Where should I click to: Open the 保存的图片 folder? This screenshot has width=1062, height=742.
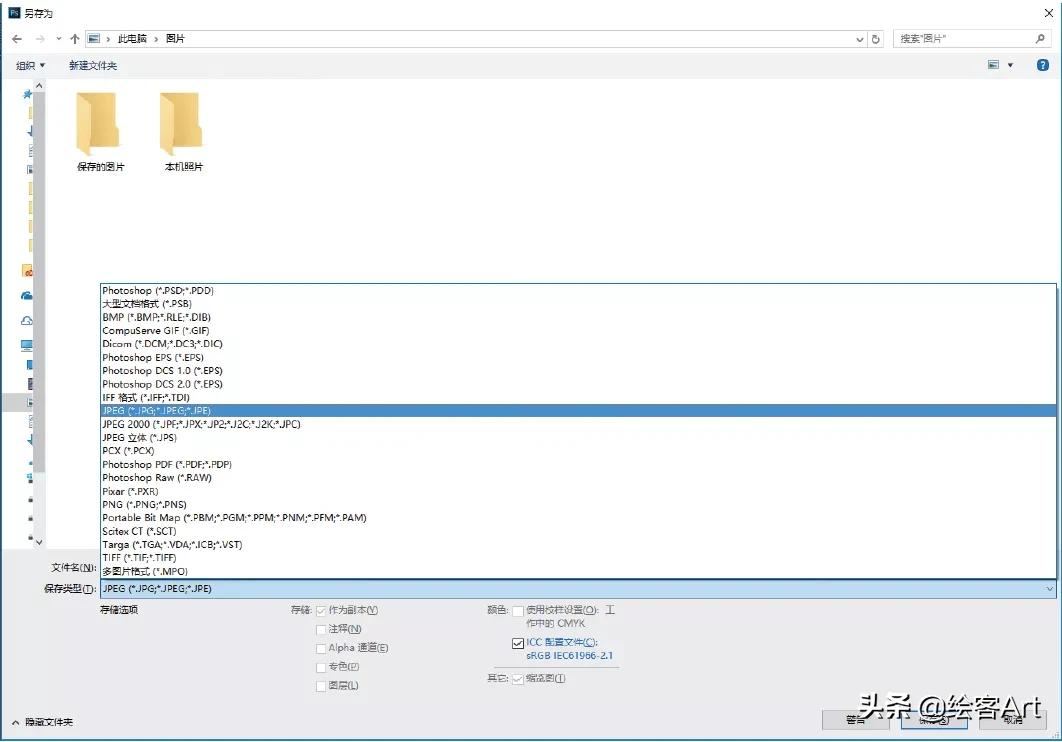pos(100,133)
